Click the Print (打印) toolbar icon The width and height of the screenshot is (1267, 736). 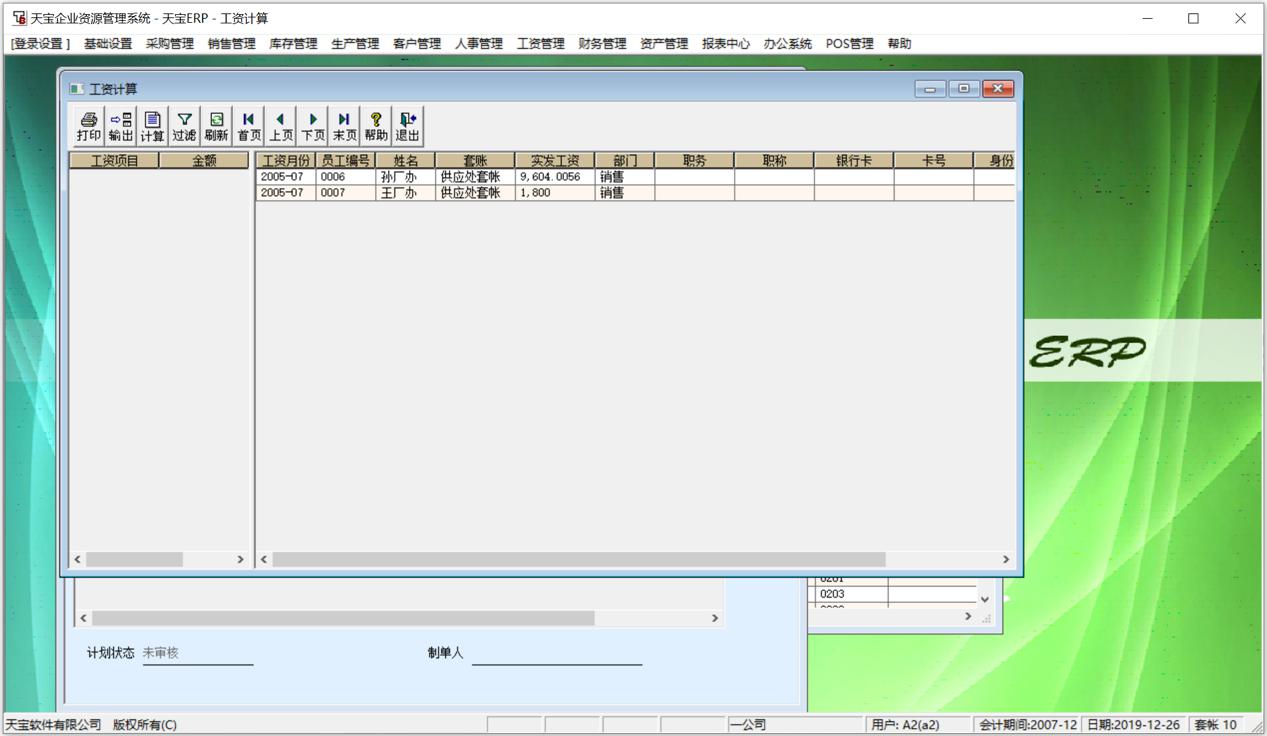click(x=89, y=126)
